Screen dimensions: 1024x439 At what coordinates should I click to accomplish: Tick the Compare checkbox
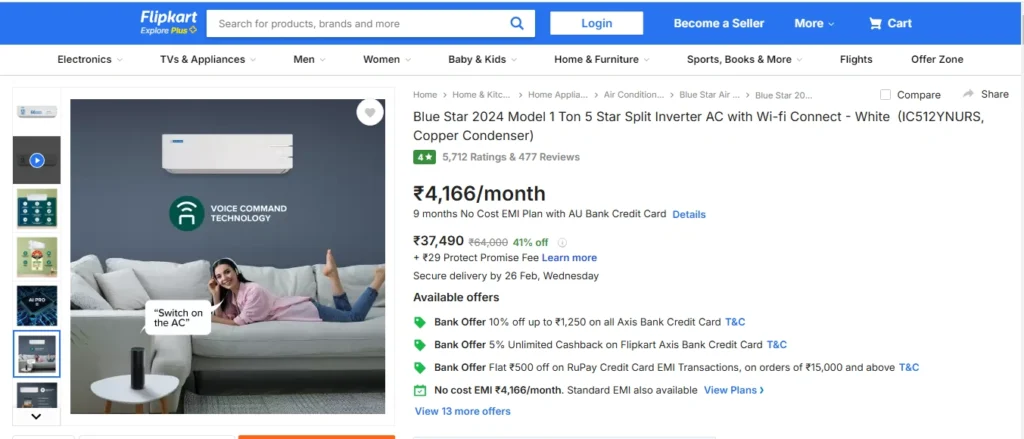(x=885, y=95)
